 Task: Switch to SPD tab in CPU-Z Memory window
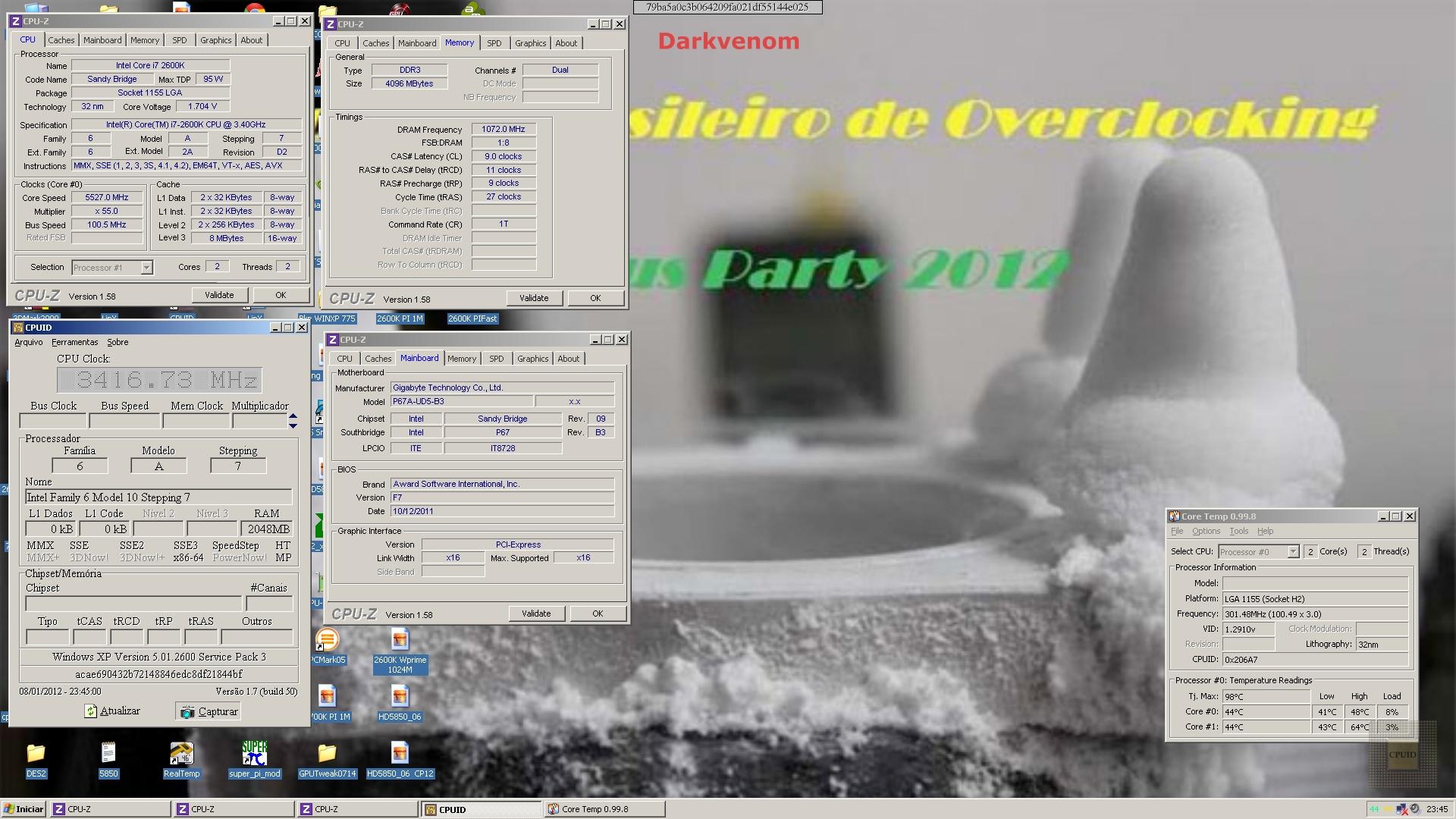pyautogui.click(x=494, y=43)
